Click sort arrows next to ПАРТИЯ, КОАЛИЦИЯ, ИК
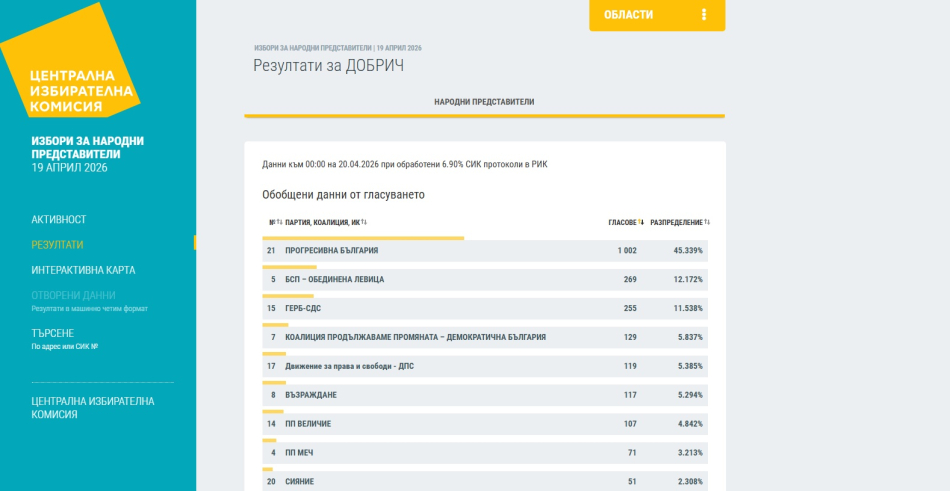The image size is (950, 491). tap(364, 222)
